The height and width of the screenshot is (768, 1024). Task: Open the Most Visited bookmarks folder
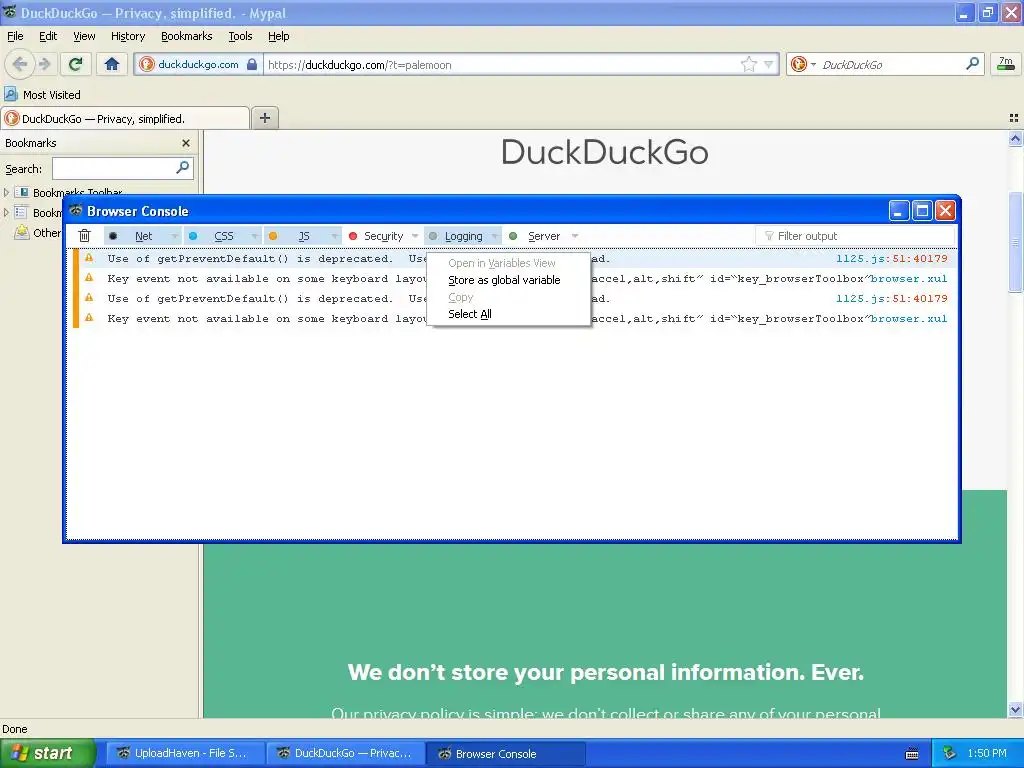(42, 95)
